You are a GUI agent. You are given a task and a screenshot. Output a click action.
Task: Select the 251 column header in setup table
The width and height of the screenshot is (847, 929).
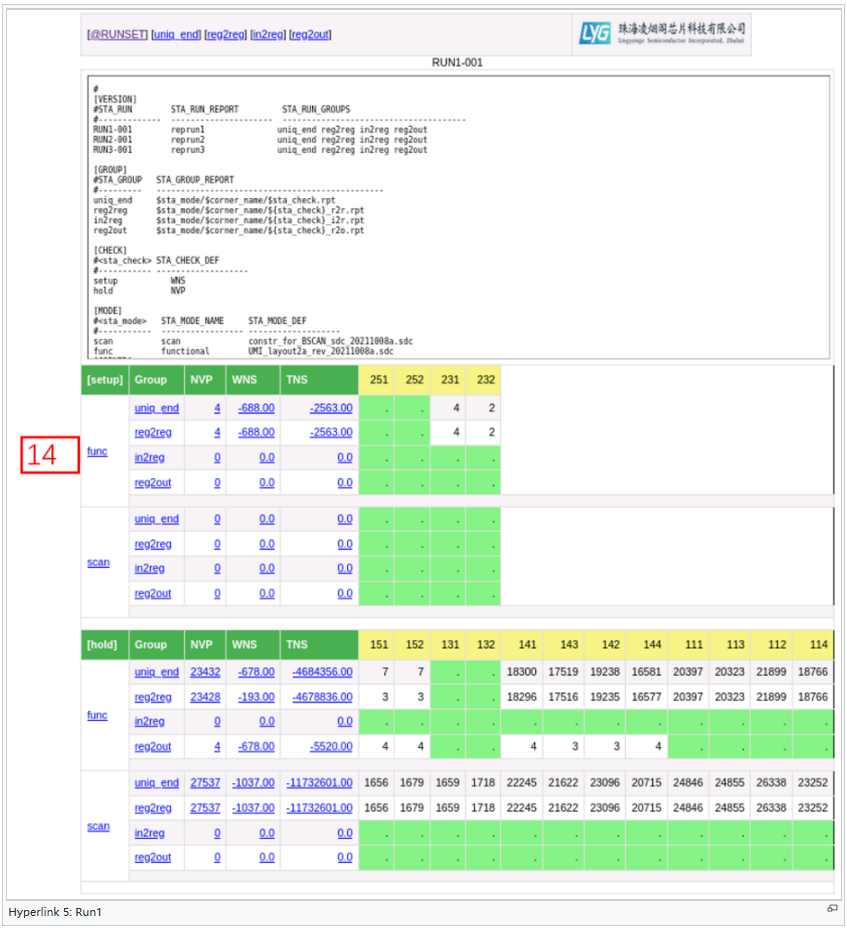pyautogui.click(x=379, y=380)
